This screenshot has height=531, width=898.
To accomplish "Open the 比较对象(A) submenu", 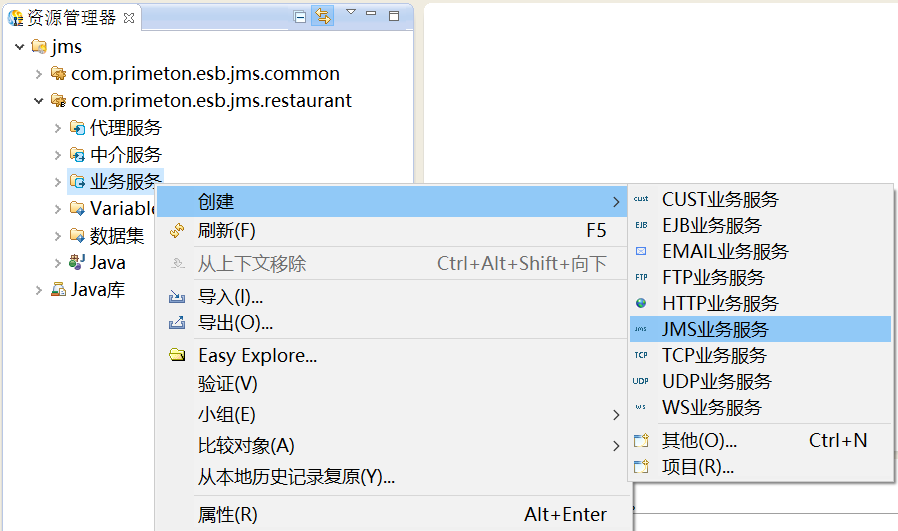I will click(x=392, y=446).
